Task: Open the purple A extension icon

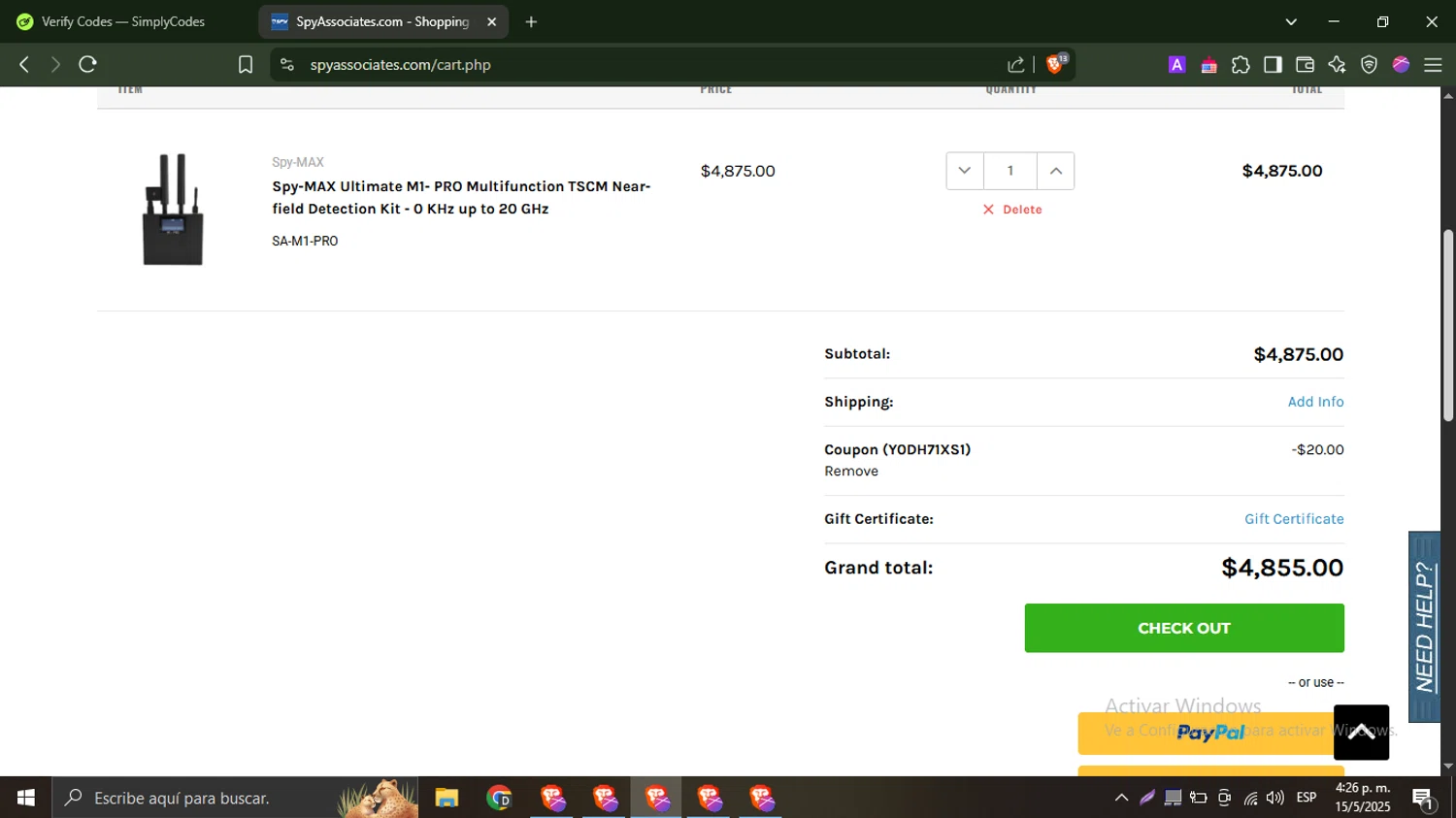Action: 1176,65
